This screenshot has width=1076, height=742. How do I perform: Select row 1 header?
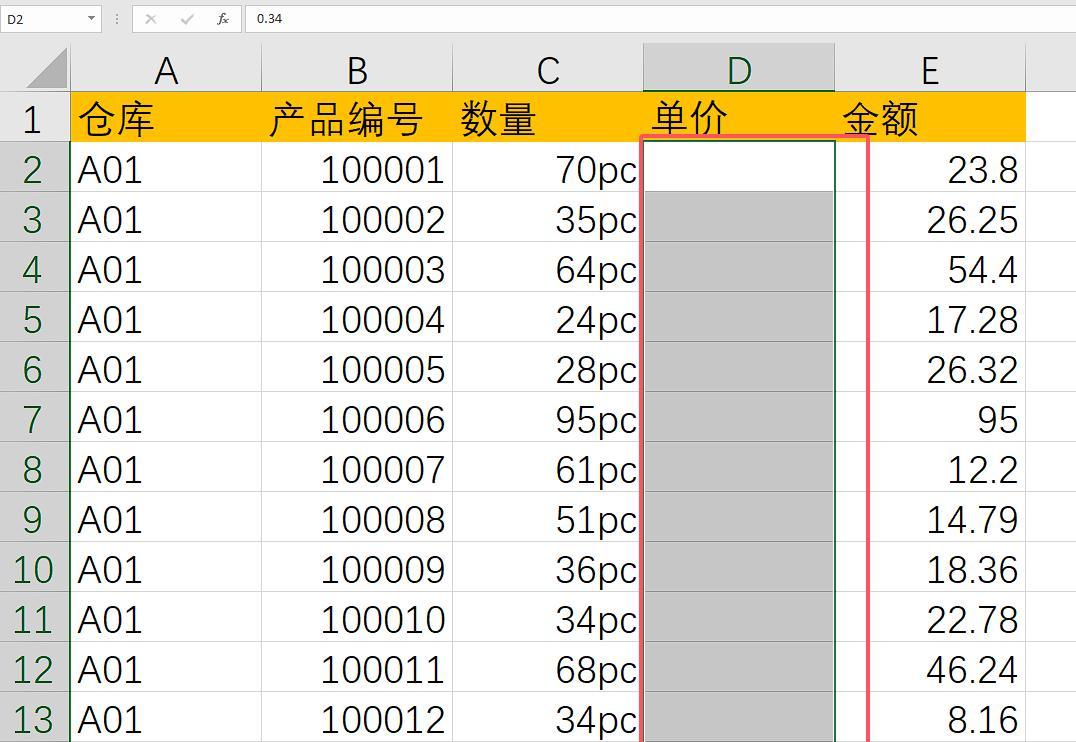tap(34, 117)
